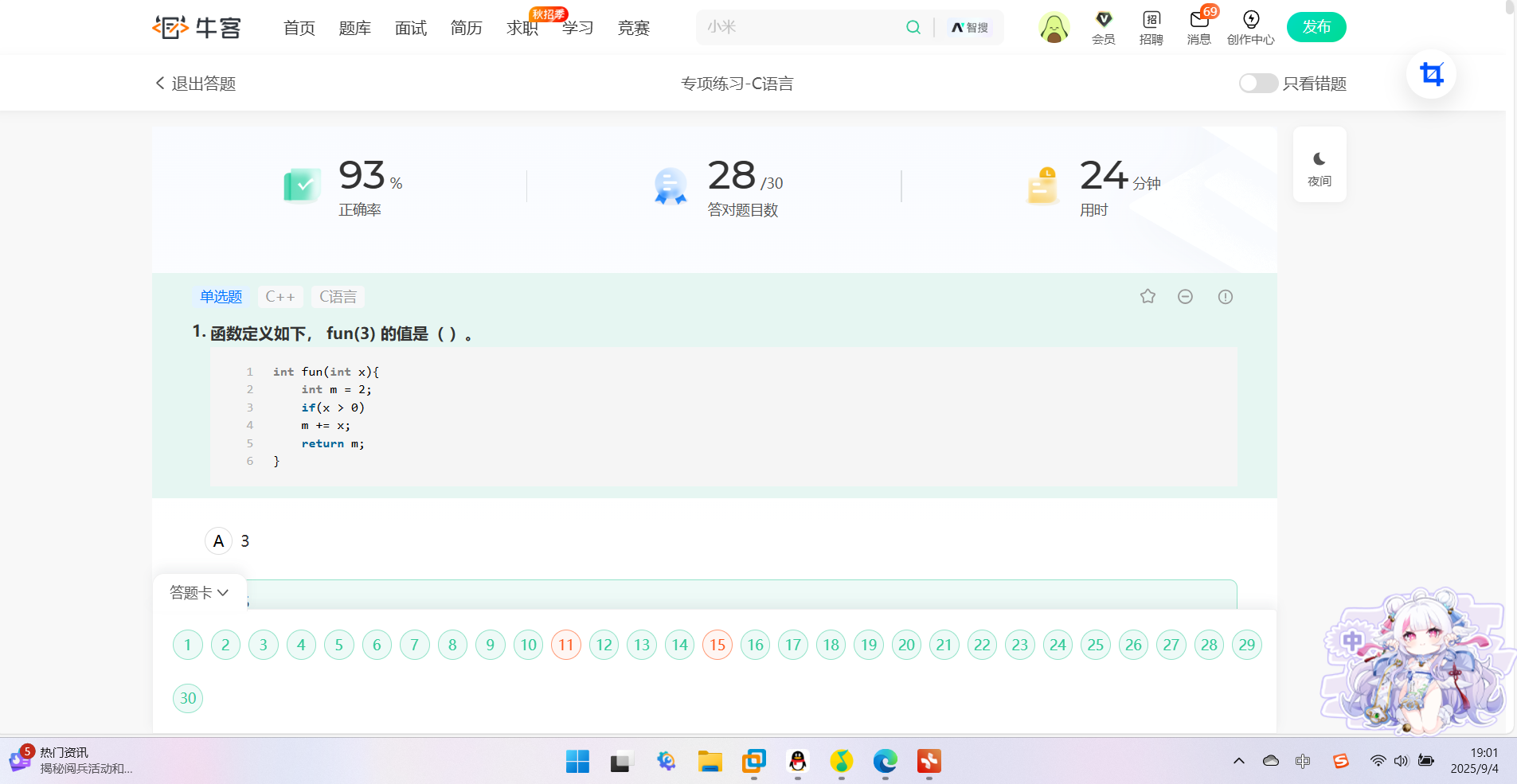Viewport: 1517px width, 784px height.
Task: Select answer option A
Action: click(218, 540)
